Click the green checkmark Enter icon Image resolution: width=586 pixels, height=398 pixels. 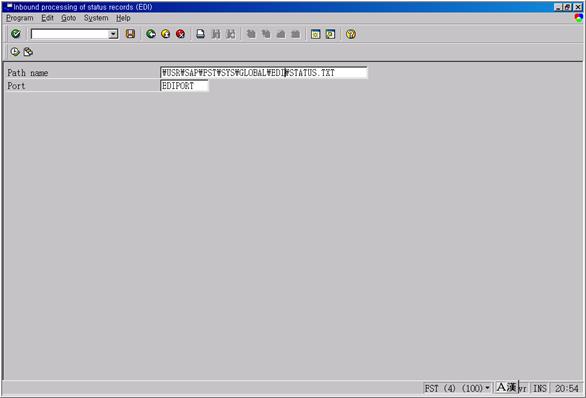[16, 34]
